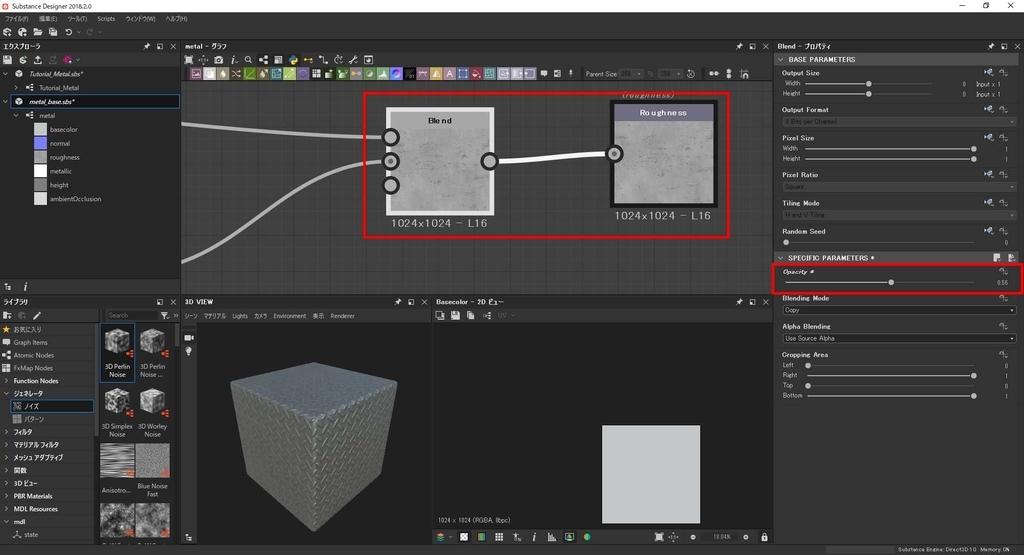
Task: Click the camera icon in 3D View
Action: [188, 337]
